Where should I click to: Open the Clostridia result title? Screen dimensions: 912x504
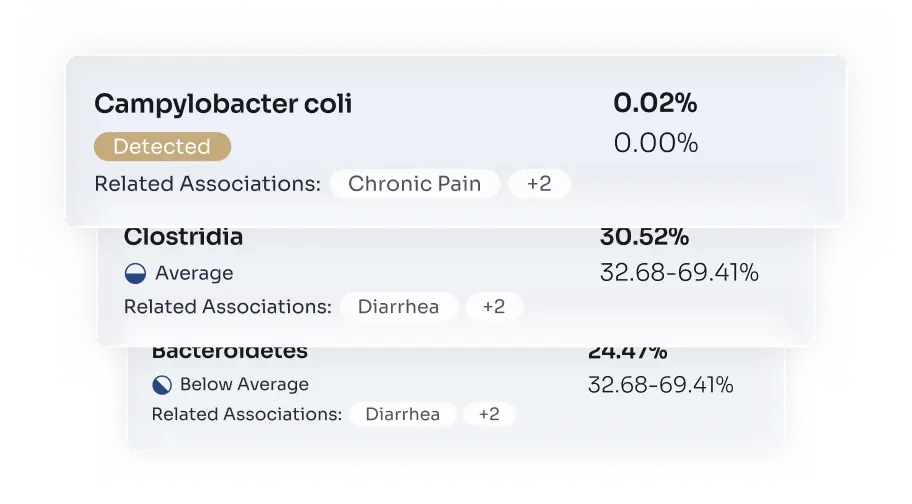pyautogui.click(x=183, y=238)
